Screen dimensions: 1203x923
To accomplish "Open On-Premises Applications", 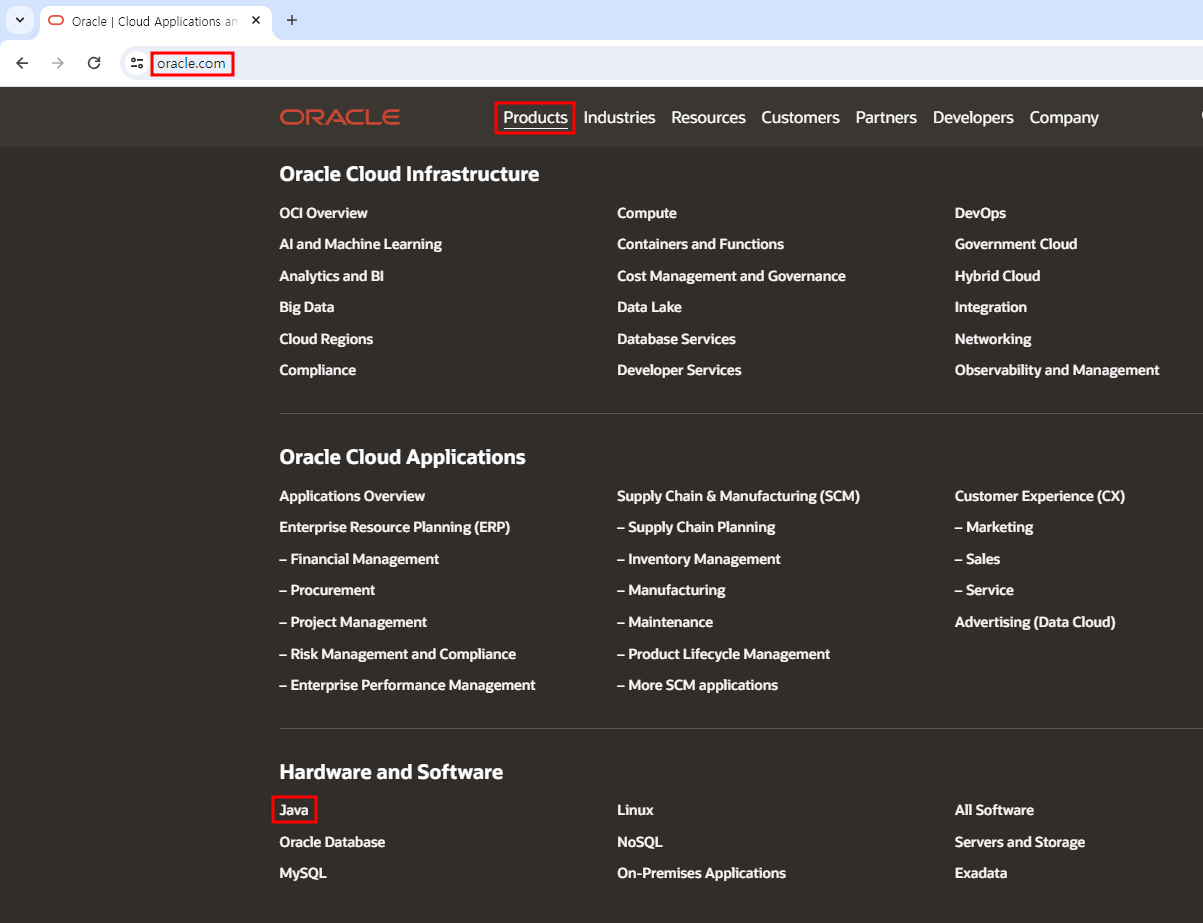I will tap(701, 873).
